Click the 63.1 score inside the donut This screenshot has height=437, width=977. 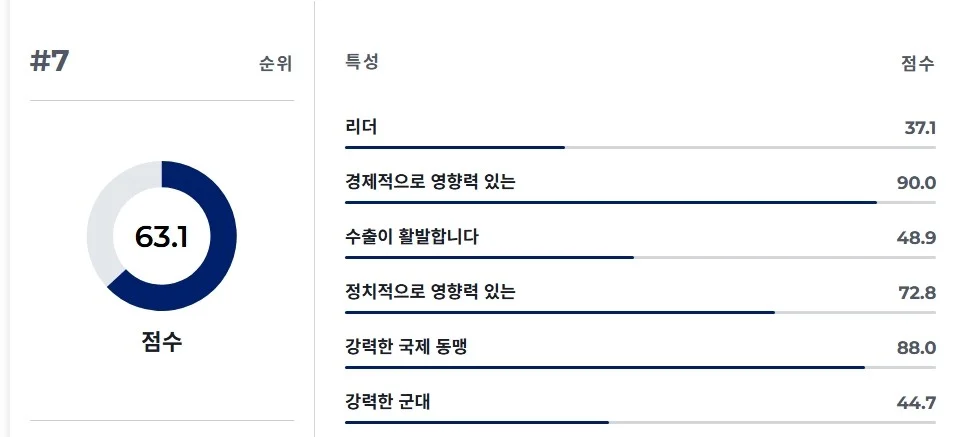[162, 237]
